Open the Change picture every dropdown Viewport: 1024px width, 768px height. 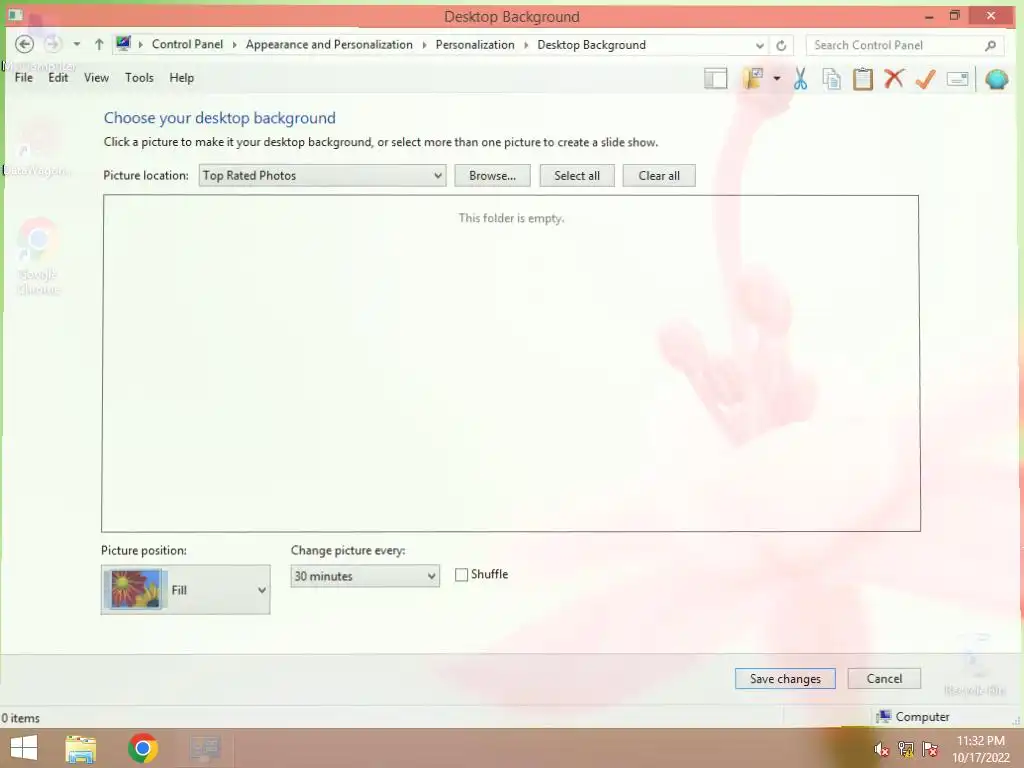point(365,576)
